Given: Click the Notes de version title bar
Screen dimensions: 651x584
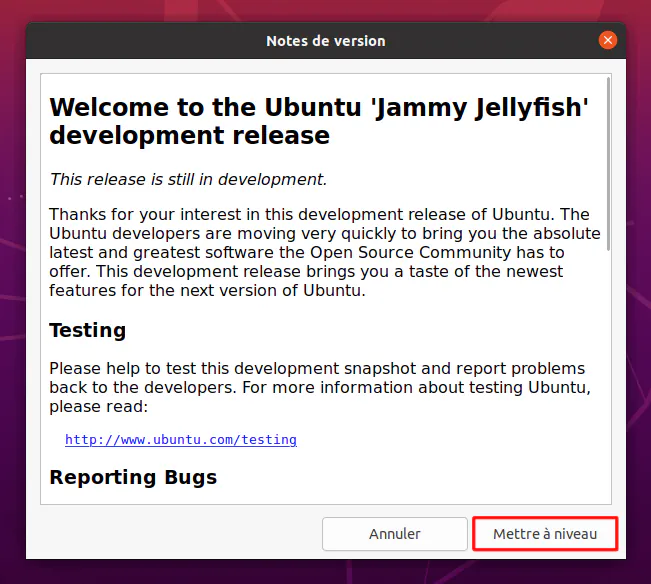Looking at the screenshot, I should click(x=326, y=41).
